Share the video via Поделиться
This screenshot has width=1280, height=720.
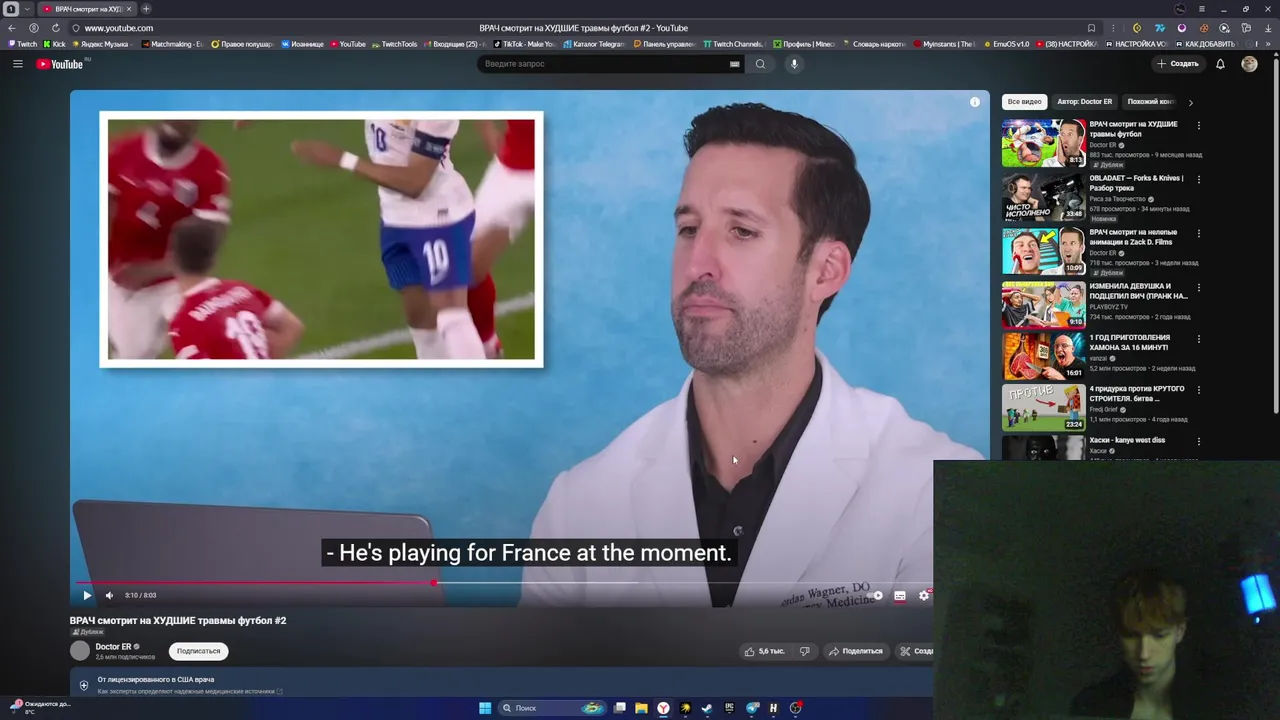click(855, 651)
